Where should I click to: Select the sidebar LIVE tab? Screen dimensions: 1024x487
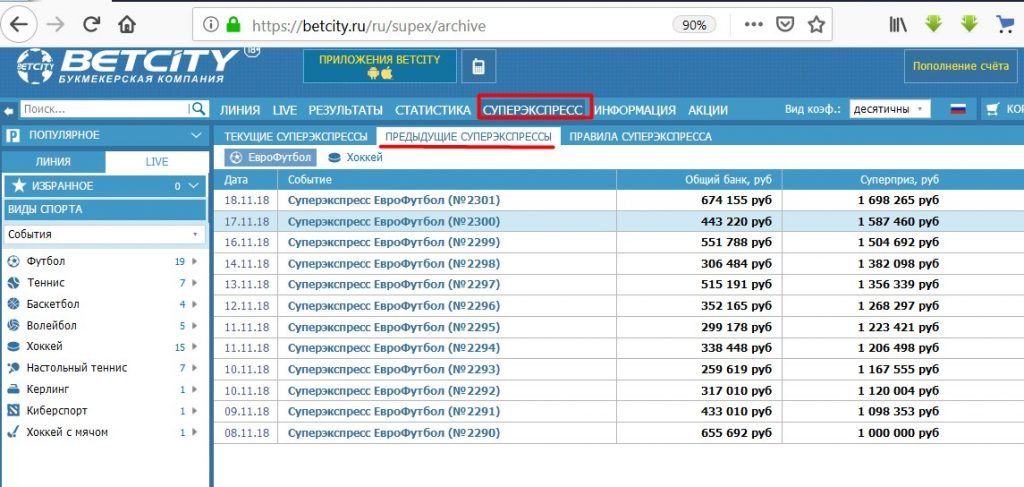point(157,162)
